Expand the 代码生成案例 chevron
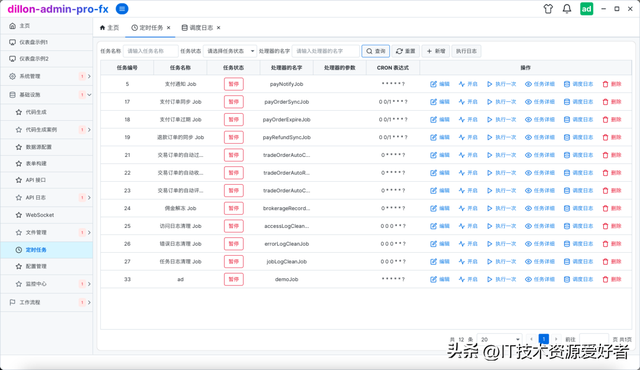640x370 pixels. pos(89,130)
